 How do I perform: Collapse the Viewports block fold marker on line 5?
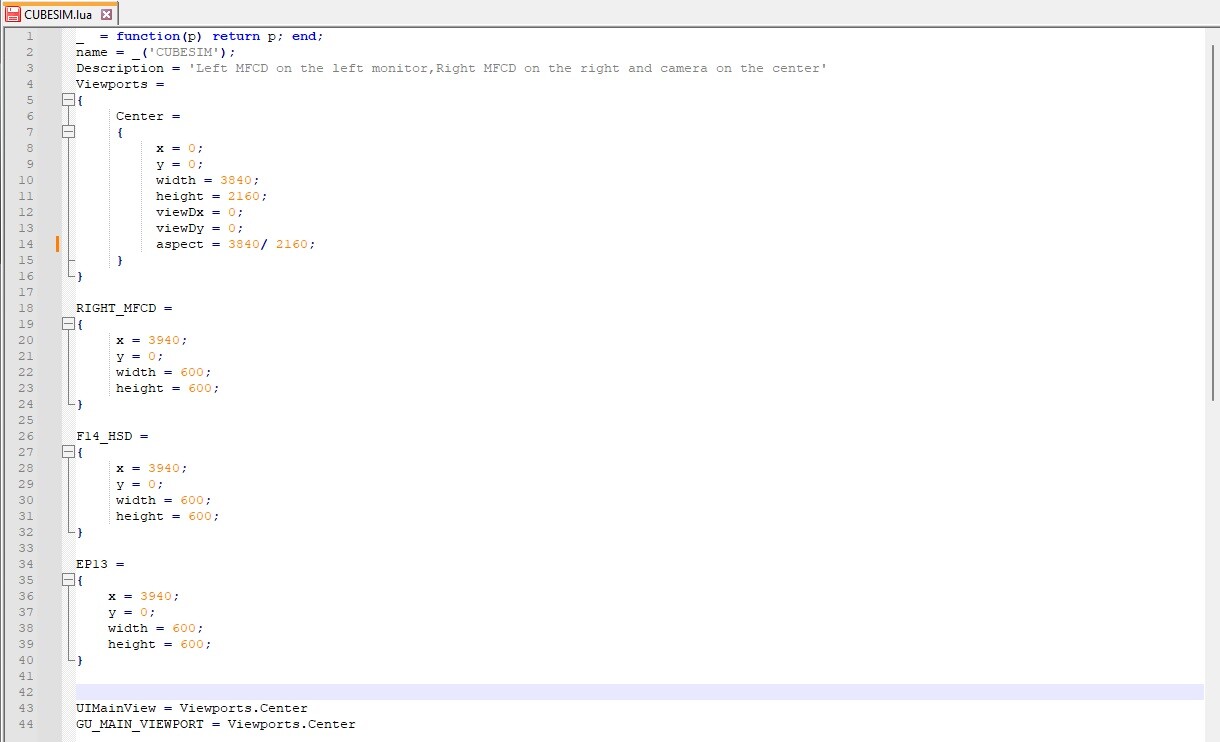click(x=68, y=100)
